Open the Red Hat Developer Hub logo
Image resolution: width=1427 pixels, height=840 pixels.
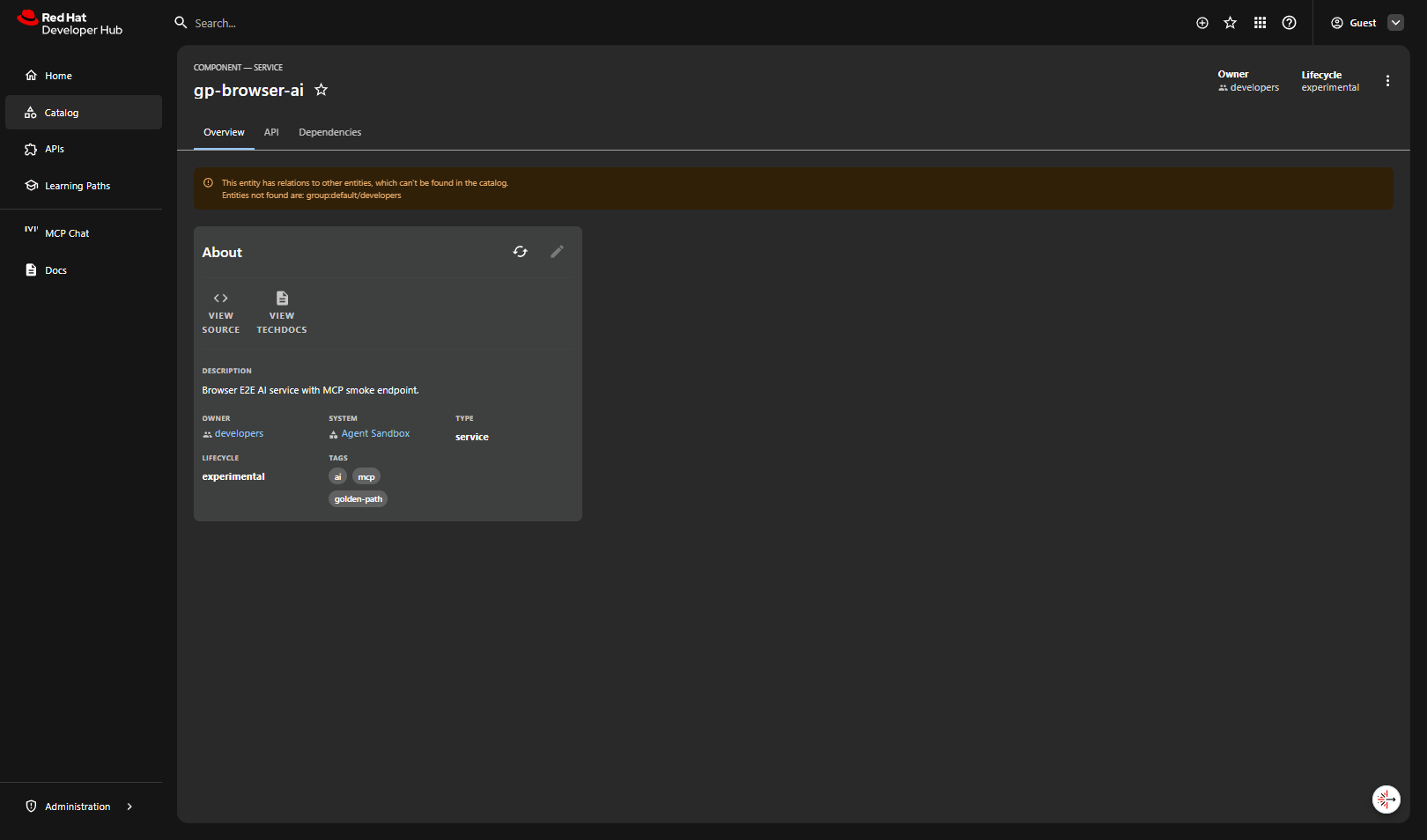(x=70, y=24)
